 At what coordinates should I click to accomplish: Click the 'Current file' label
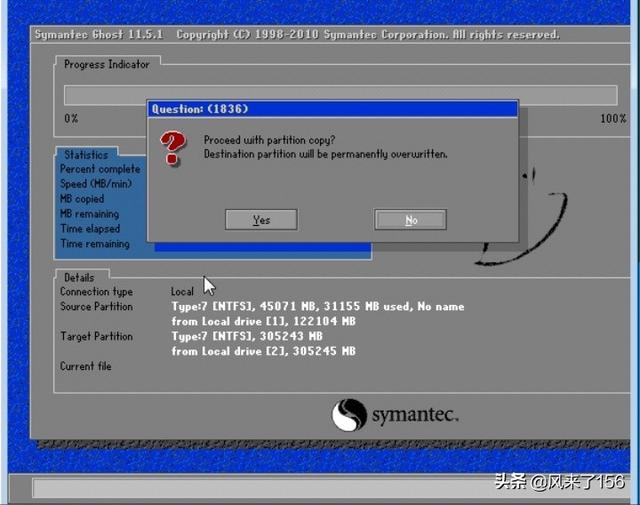click(x=86, y=366)
